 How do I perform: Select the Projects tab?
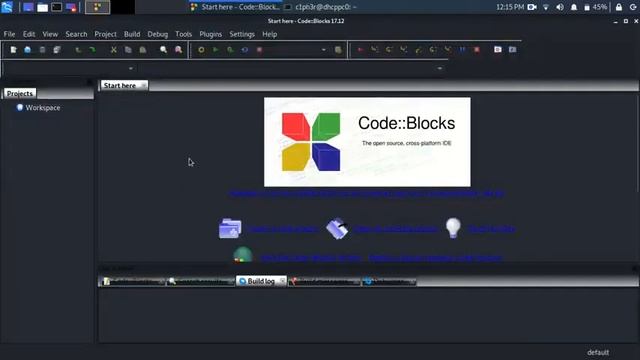20,93
